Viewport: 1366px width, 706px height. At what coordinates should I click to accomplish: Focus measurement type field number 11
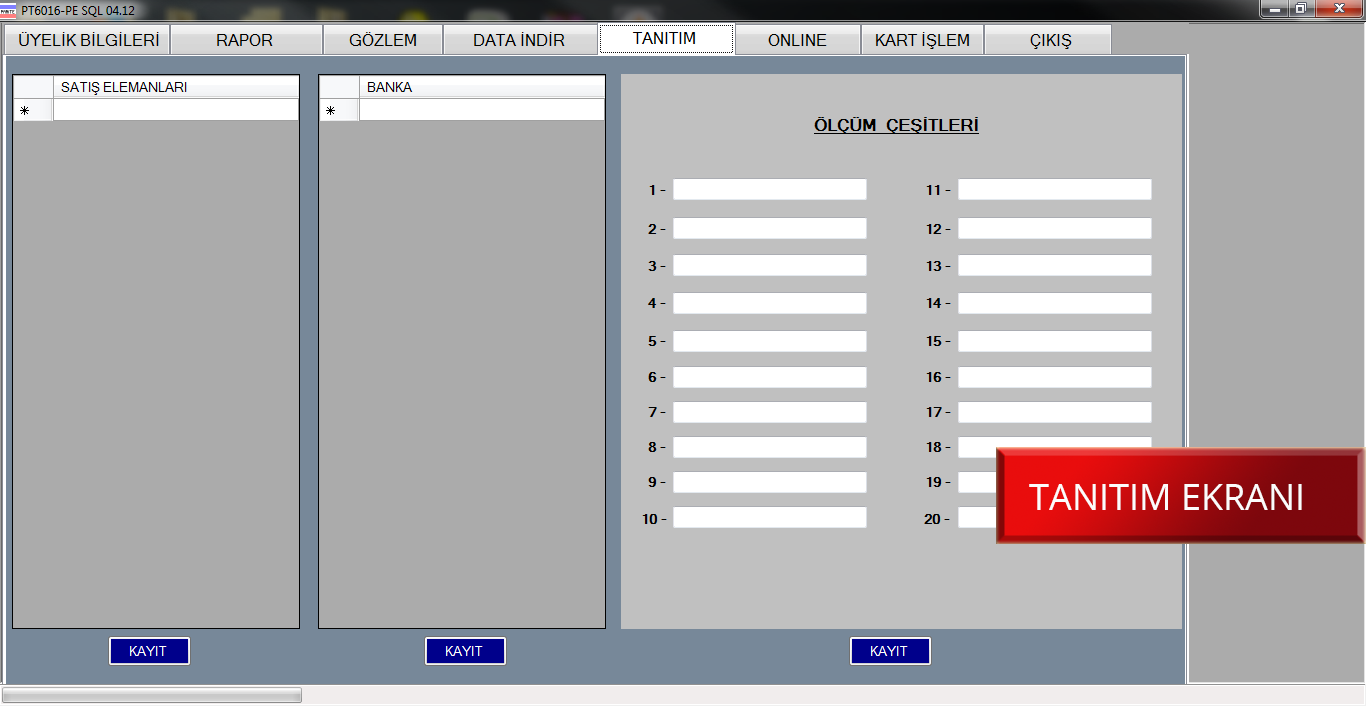tap(1054, 190)
